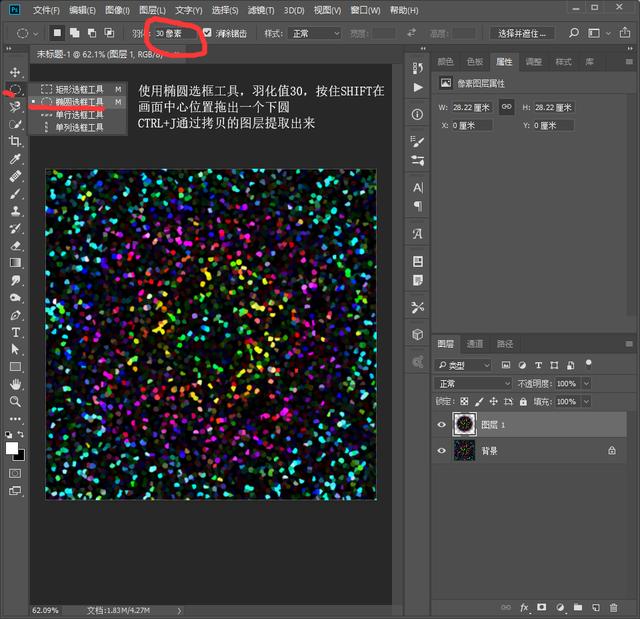The image size is (640, 619).
Task: Select the Eyedropper tool
Action: point(15,159)
